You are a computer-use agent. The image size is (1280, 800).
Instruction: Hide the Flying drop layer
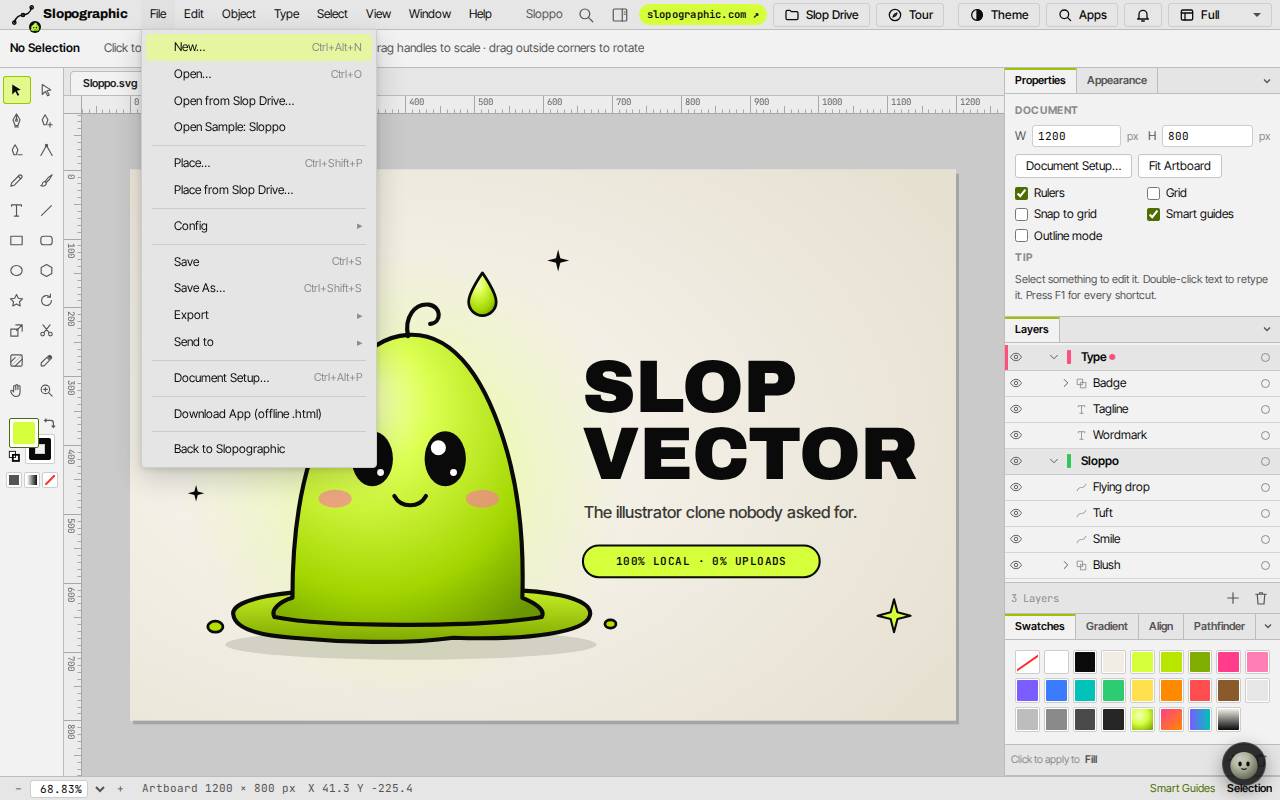click(x=1016, y=487)
